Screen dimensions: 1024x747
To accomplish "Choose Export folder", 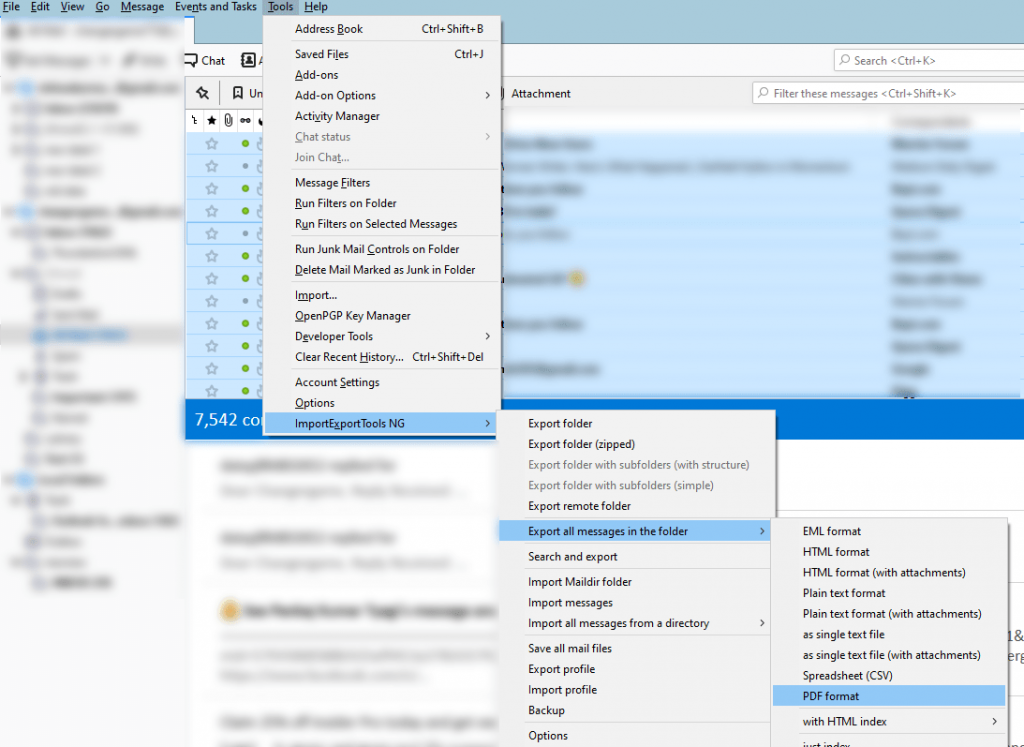I will point(635,424).
